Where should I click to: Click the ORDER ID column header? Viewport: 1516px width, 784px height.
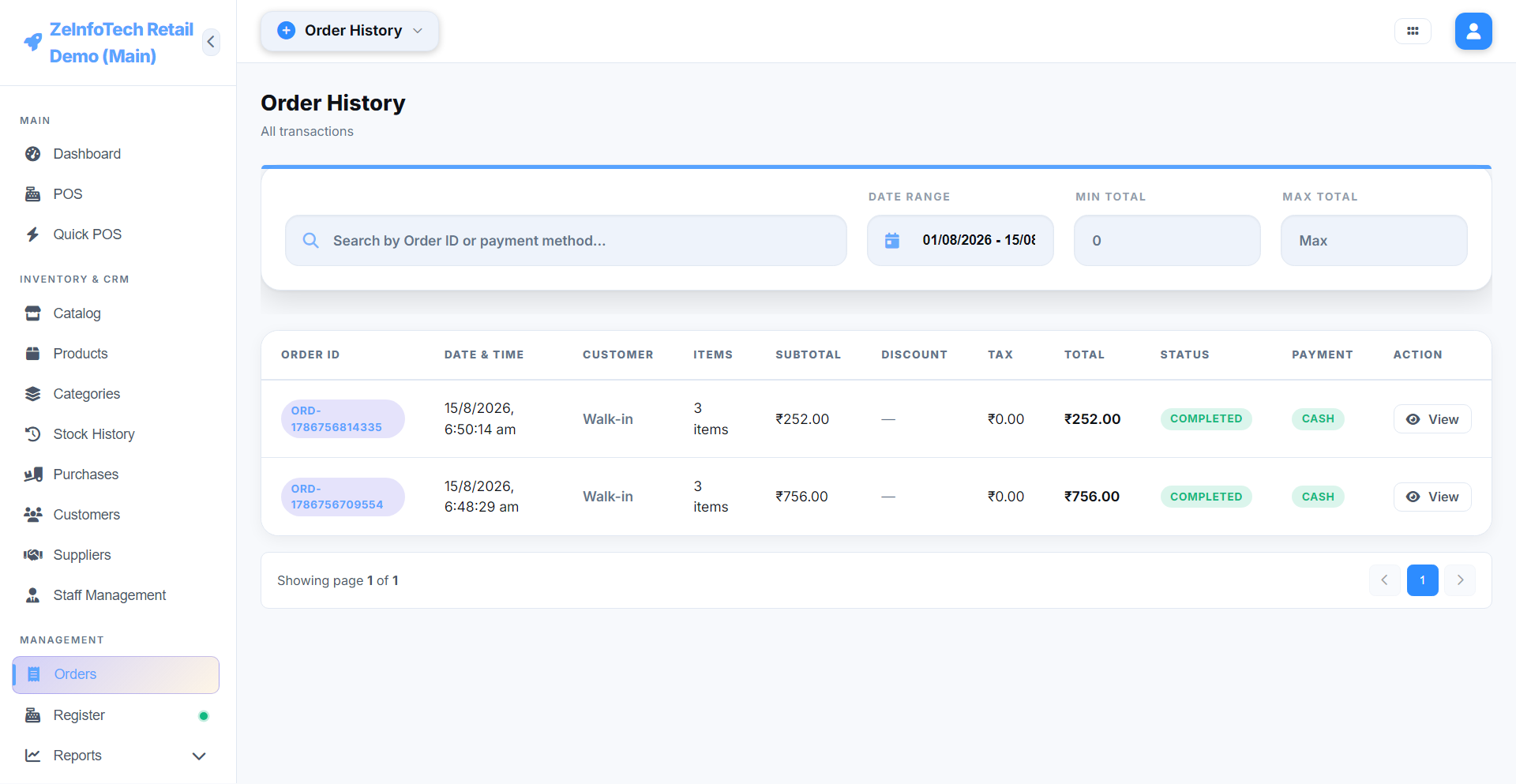point(310,355)
